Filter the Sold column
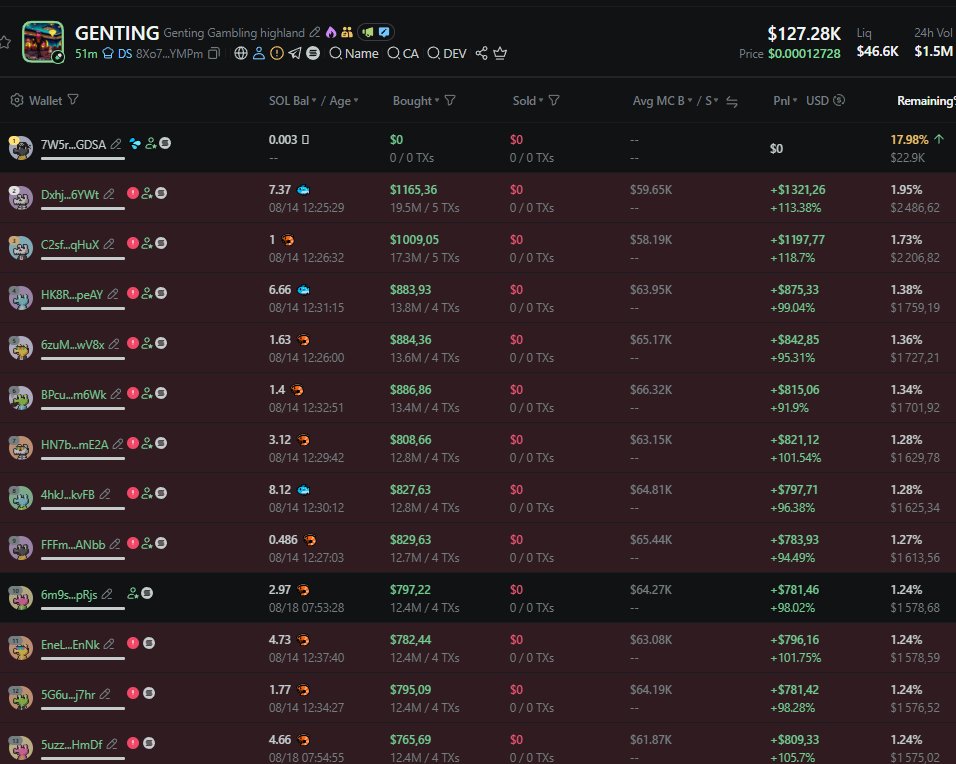 click(x=554, y=100)
